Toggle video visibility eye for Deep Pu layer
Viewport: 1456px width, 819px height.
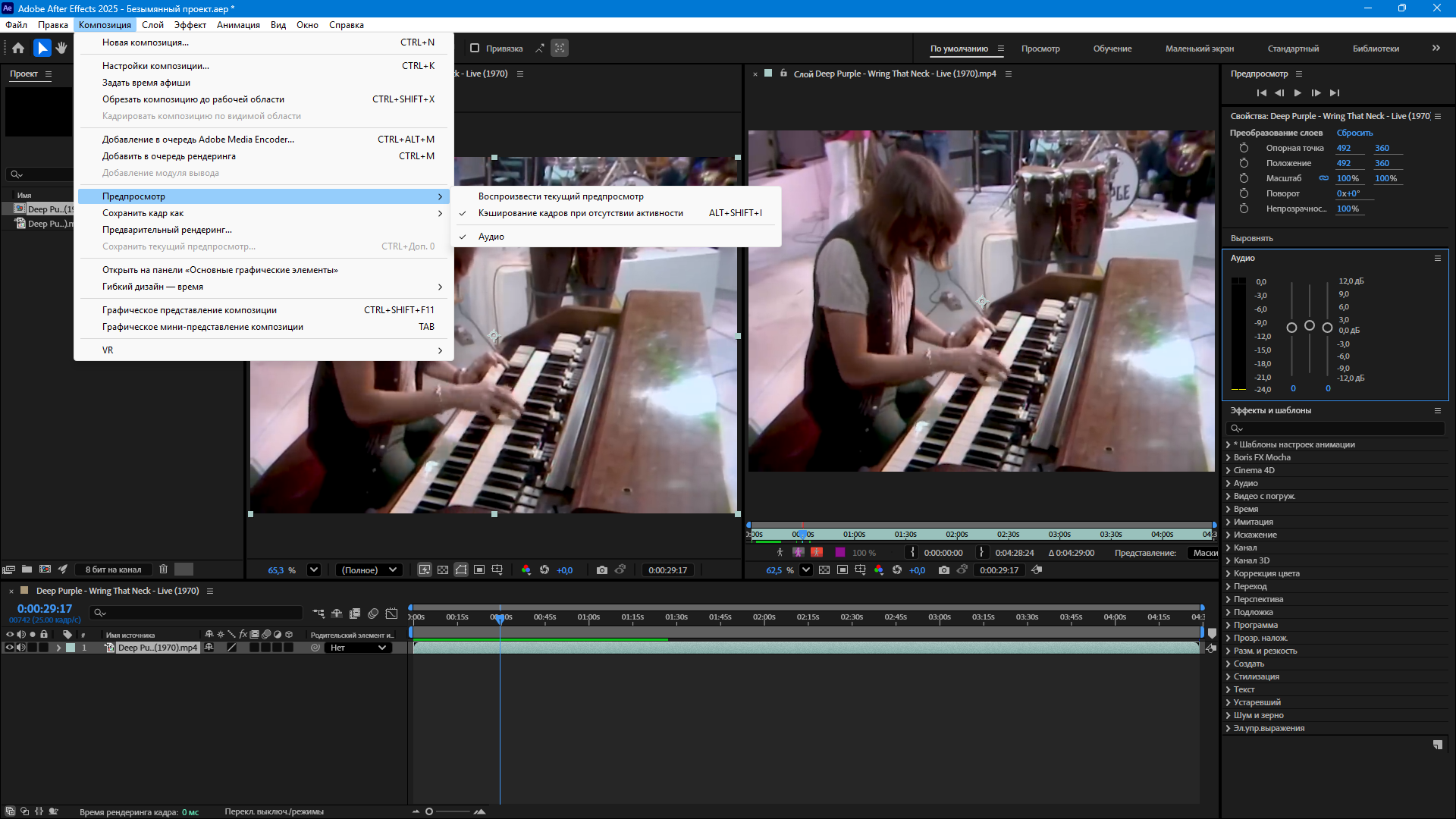(x=10, y=648)
